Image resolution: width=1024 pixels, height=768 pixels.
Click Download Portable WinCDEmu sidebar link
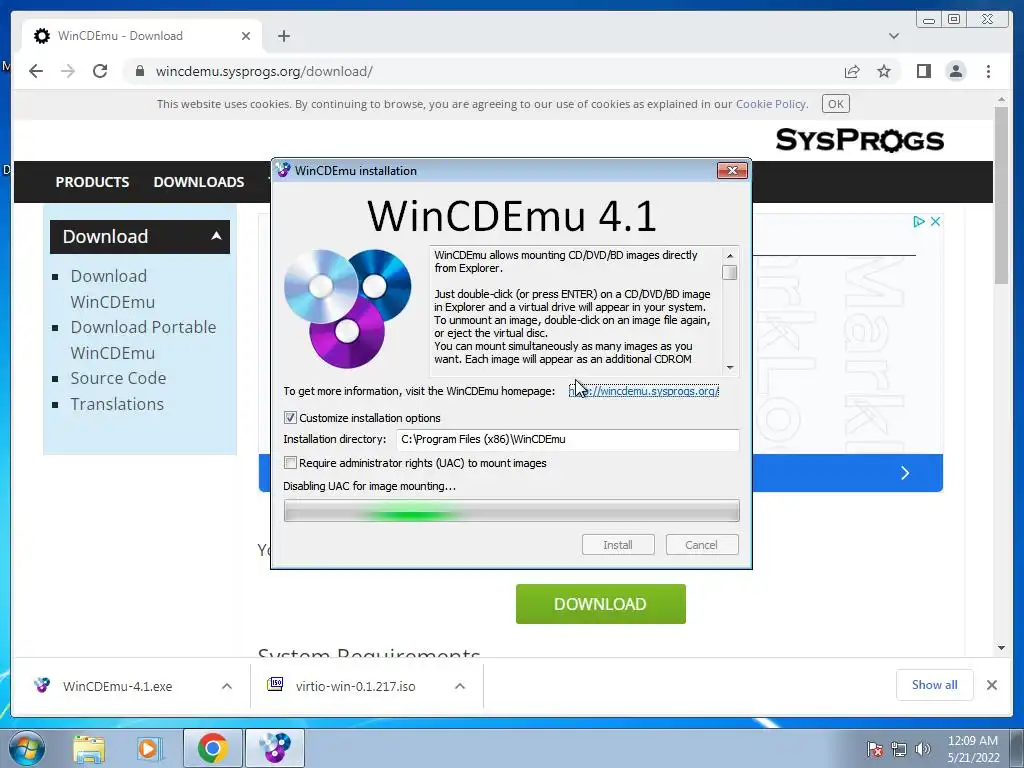143,340
